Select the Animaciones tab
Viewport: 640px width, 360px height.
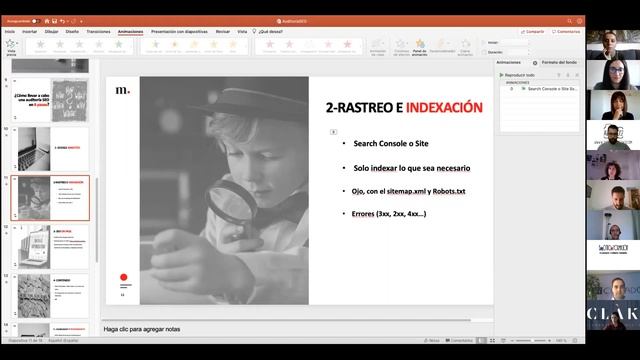(x=131, y=31)
